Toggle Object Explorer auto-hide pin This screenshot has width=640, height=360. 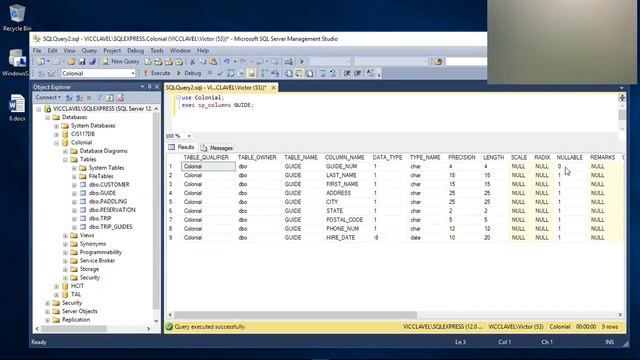click(x=149, y=87)
